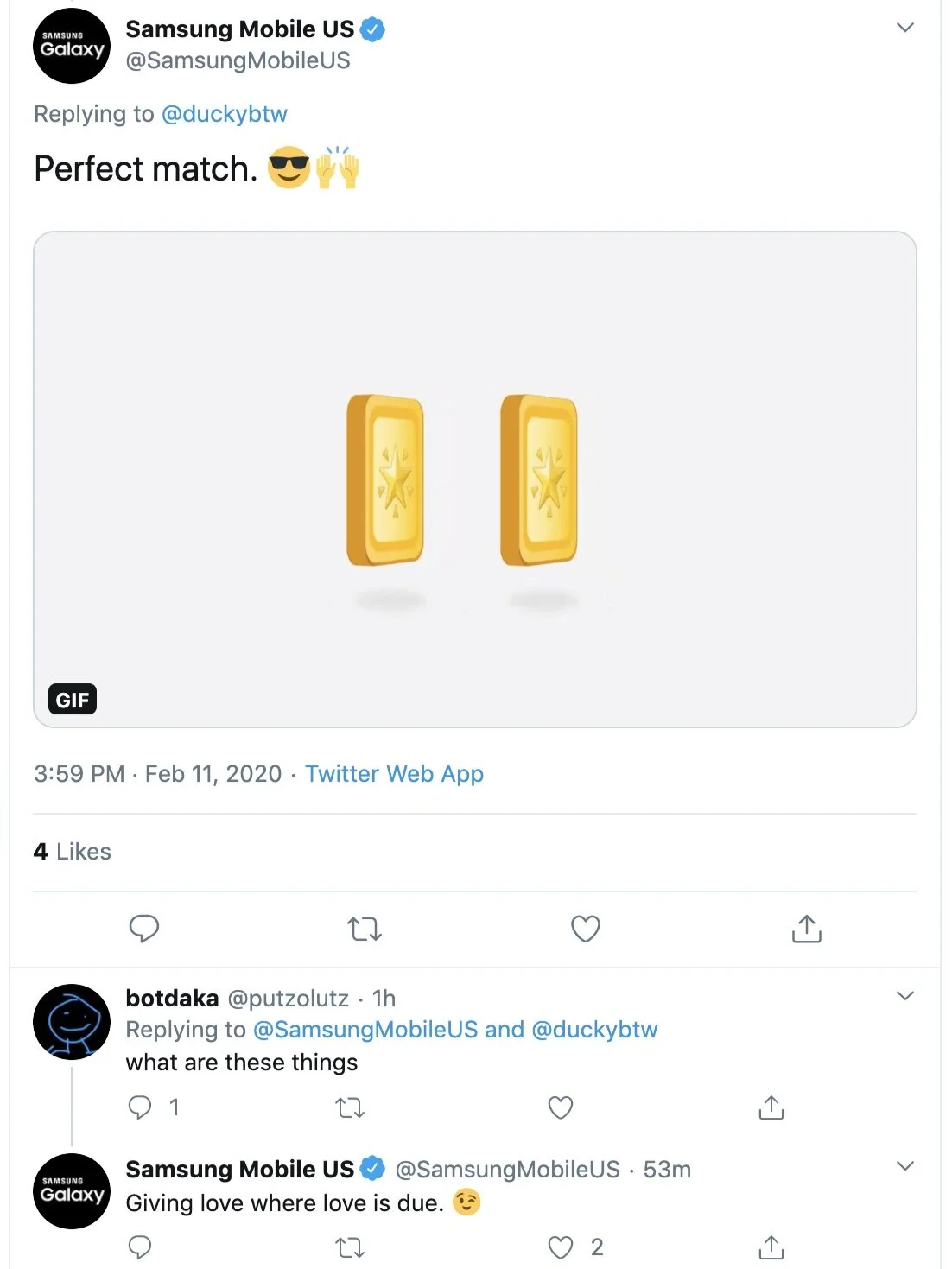Retweet botdaka's reply
Viewport: 952px width, 1269px height.
click(350, 1107)
